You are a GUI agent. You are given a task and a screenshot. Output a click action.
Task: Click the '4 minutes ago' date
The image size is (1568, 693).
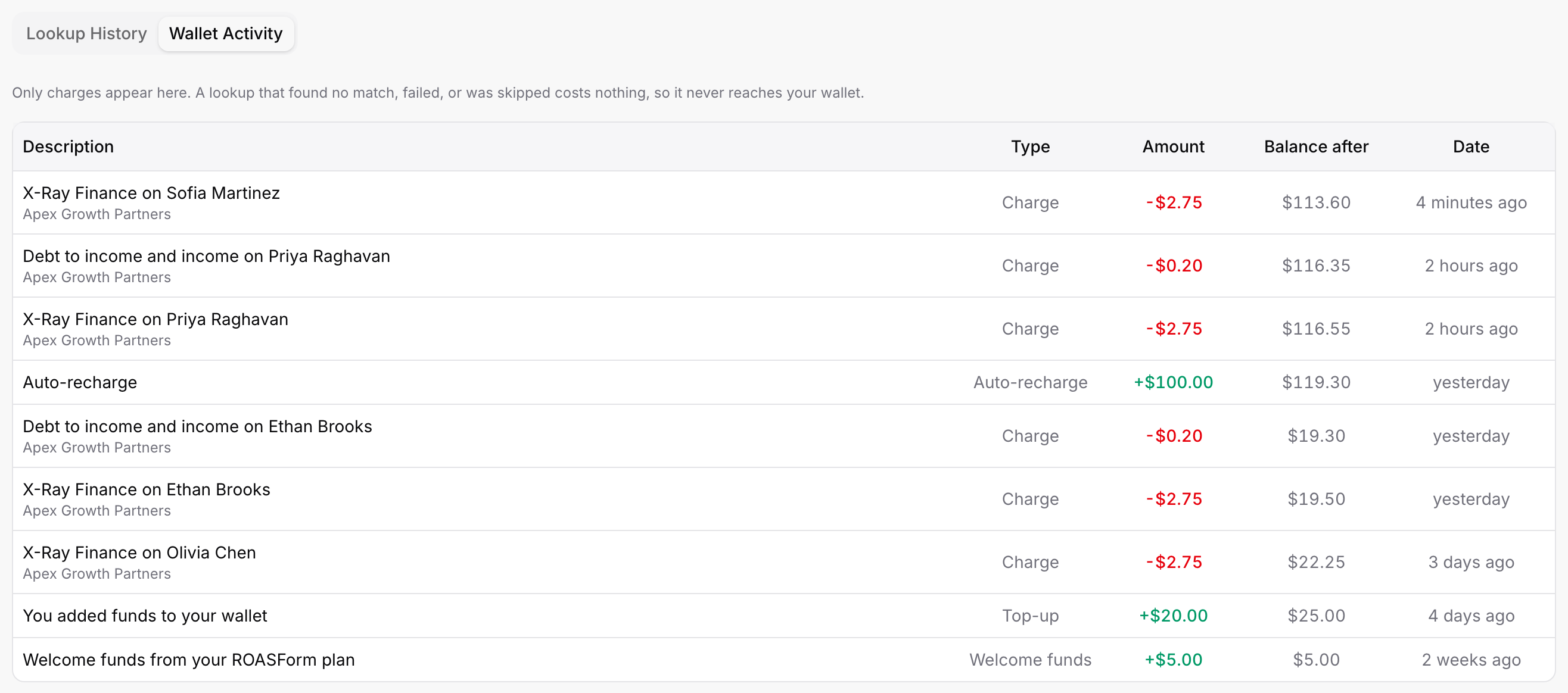pos(1471,202)
